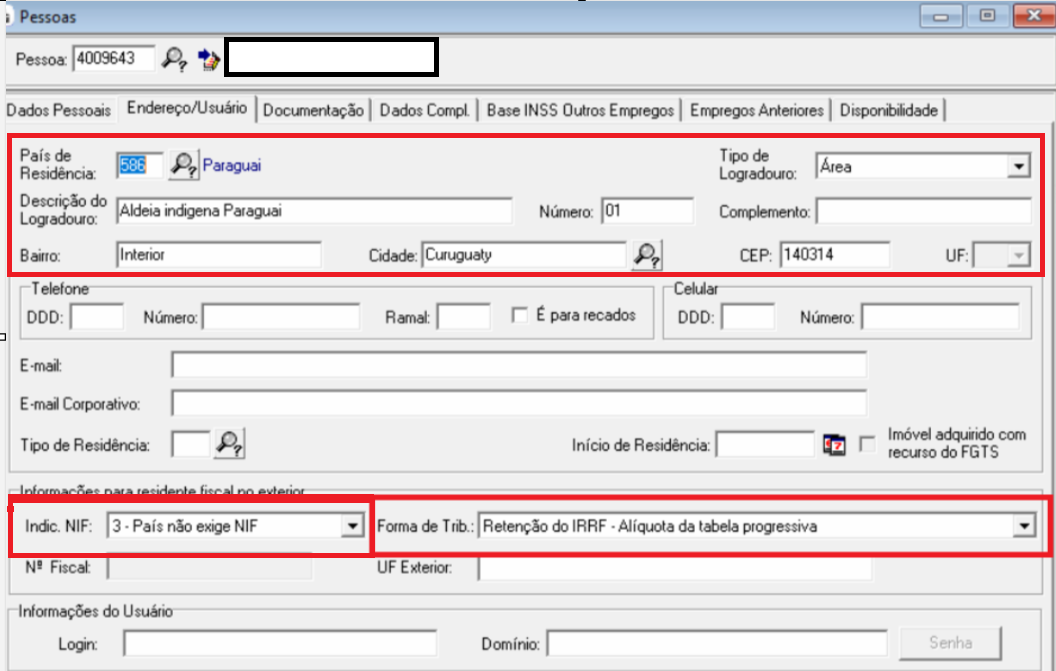Open the Indic. NIF dropdown
Screen dimensions: 1056x671
[x=351, y=525]
